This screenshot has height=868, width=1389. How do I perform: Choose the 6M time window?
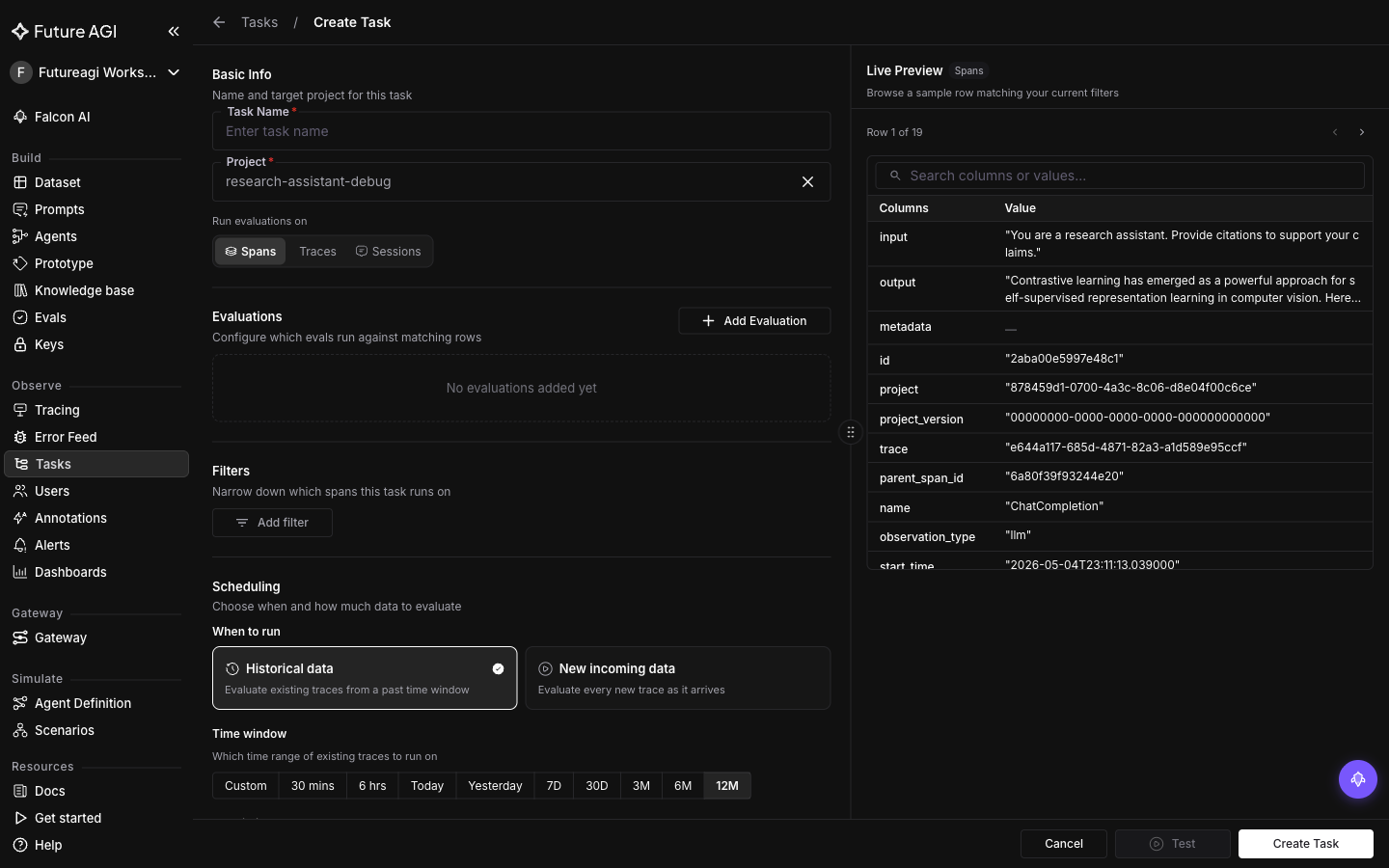[683, 786]
